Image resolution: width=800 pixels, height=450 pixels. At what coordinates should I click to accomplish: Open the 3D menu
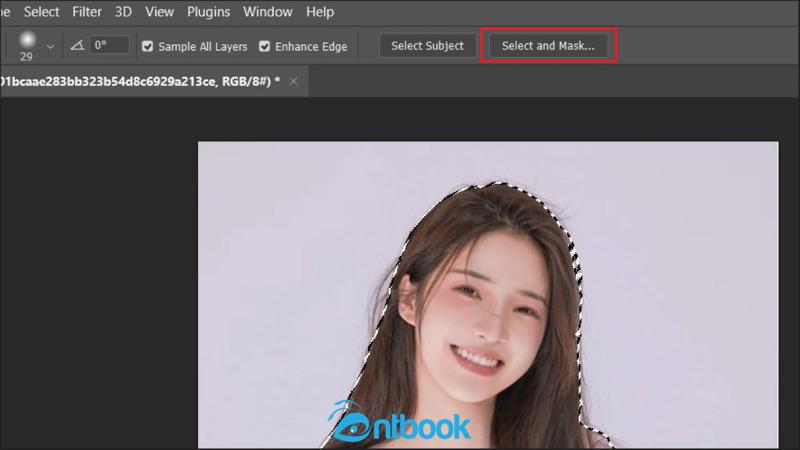point(123,12)
